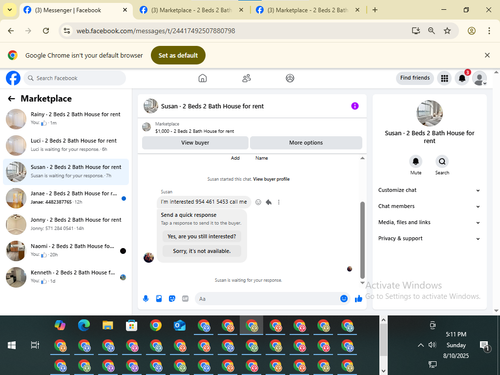The width and height of the screenshot is (500, 375).
Task: Open Chrome three-dot menu
Action: [489, 31]
